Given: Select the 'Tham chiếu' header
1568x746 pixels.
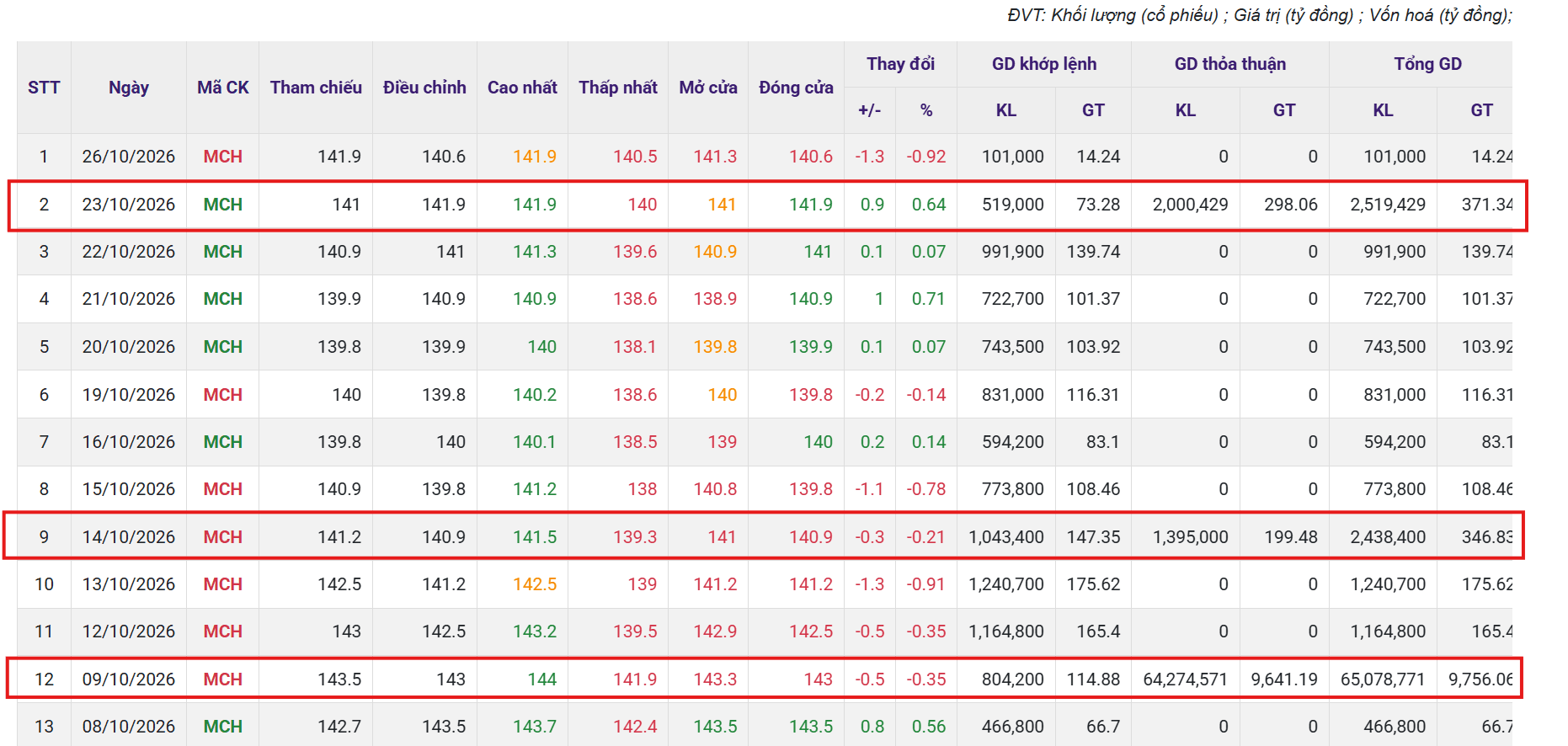Looking at the screenshot, I should coord(316,88).
